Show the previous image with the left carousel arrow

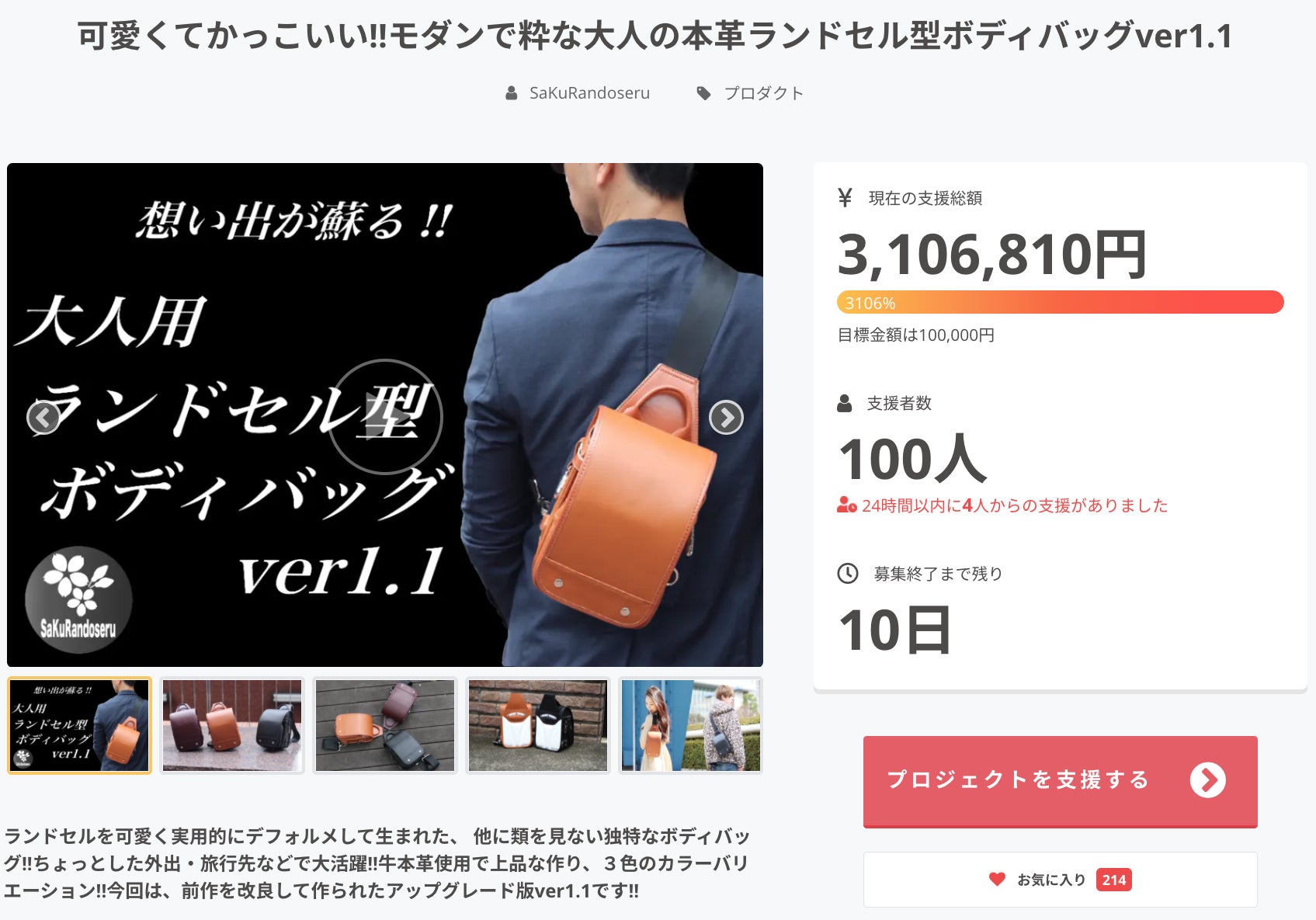tap(43, 418)
